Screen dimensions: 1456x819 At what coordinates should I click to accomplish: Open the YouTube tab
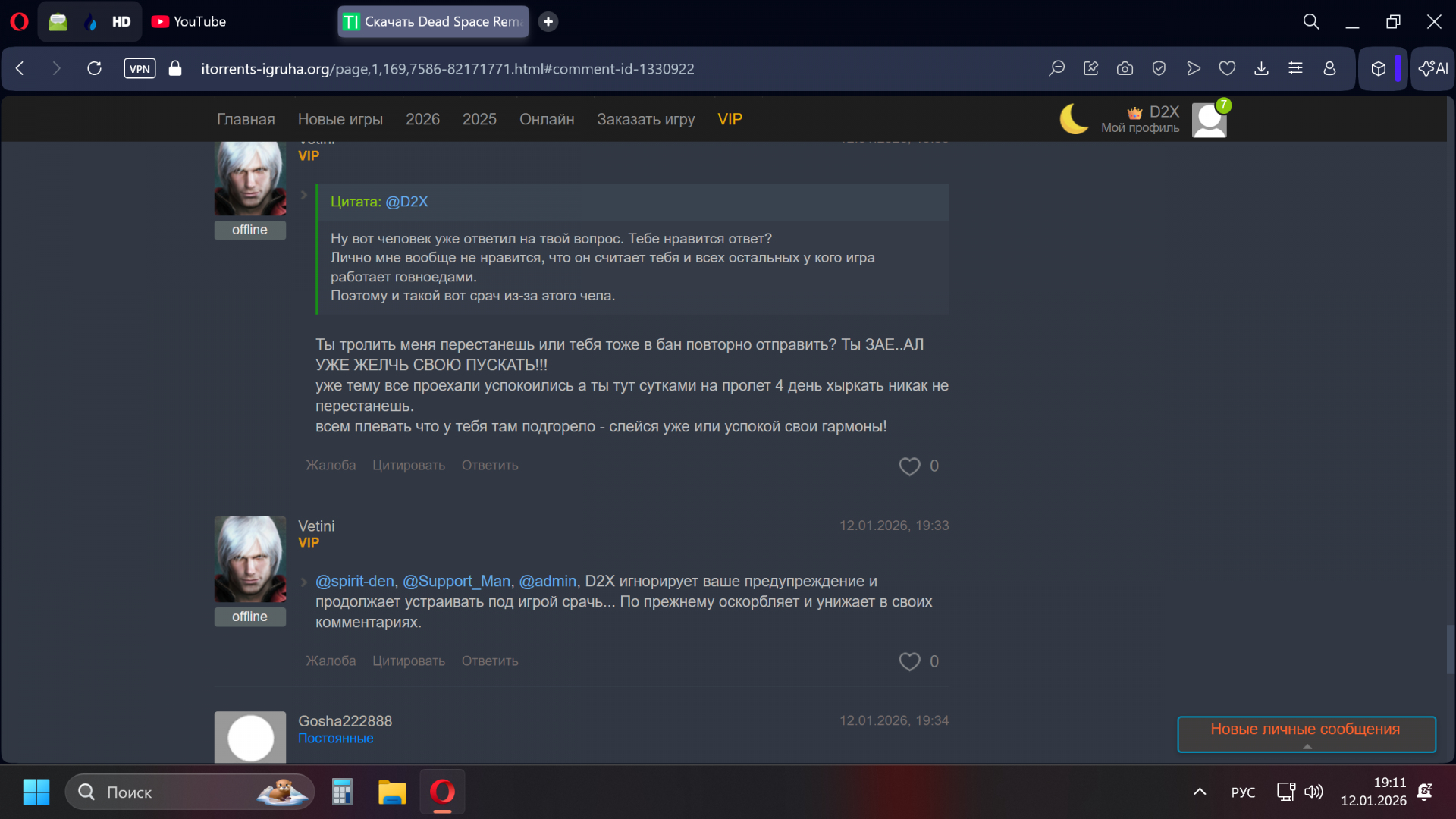(x=190, y=22)
